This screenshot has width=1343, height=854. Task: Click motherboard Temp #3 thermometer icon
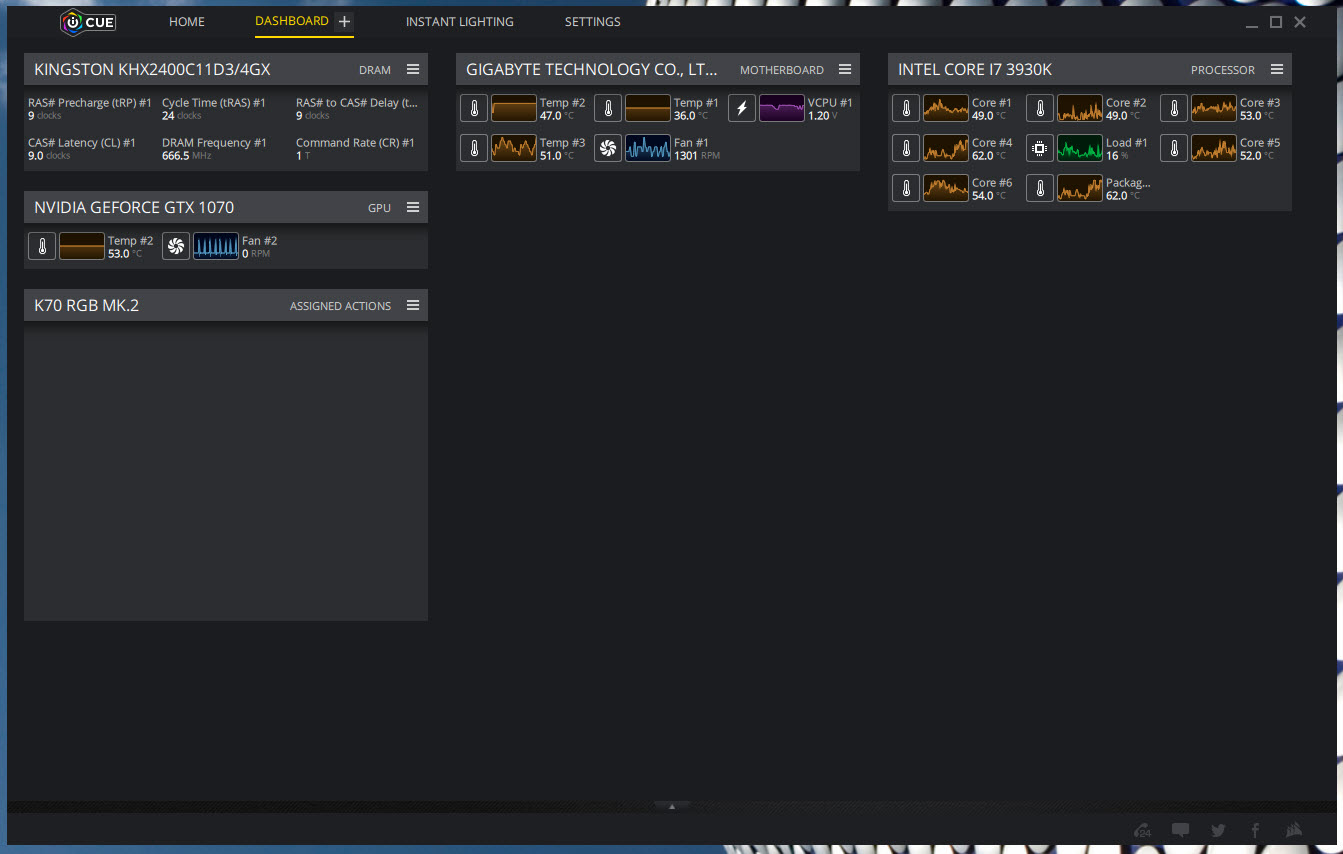474,148
